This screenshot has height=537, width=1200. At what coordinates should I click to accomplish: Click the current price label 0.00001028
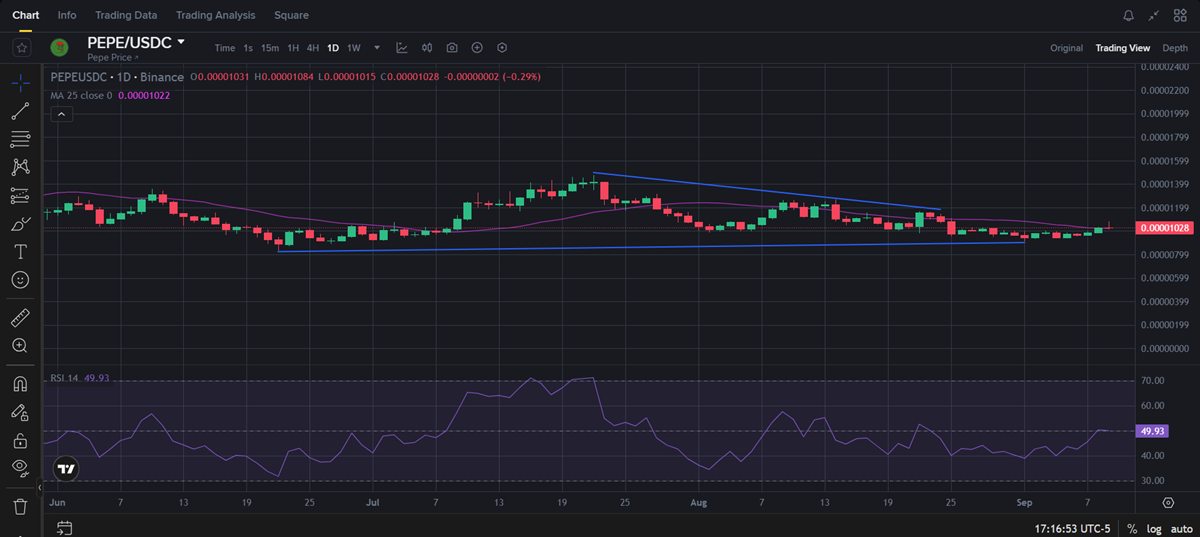click(x=1163, y=228)
